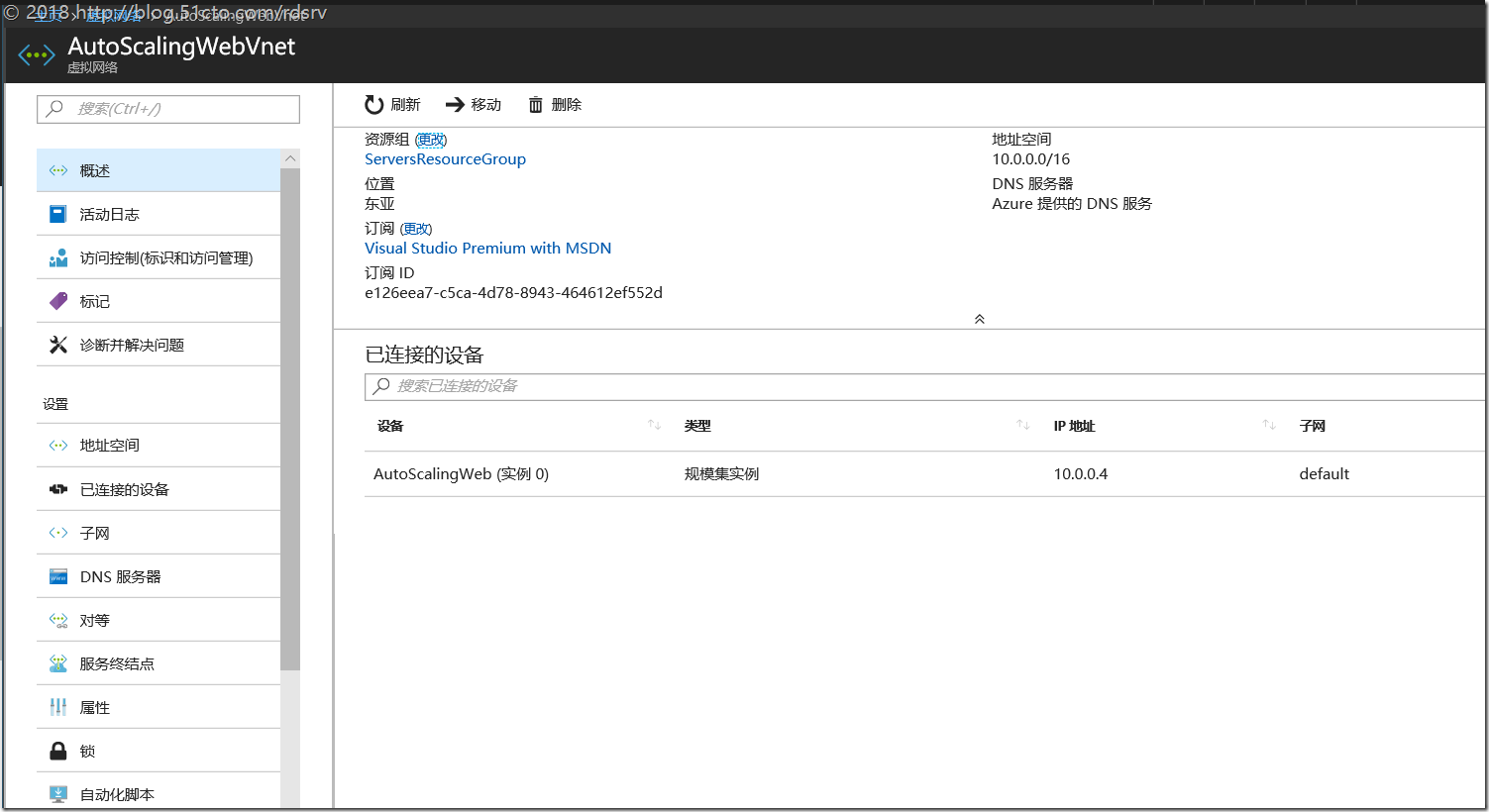Select 对等 in the settings menu

[159, 620]
